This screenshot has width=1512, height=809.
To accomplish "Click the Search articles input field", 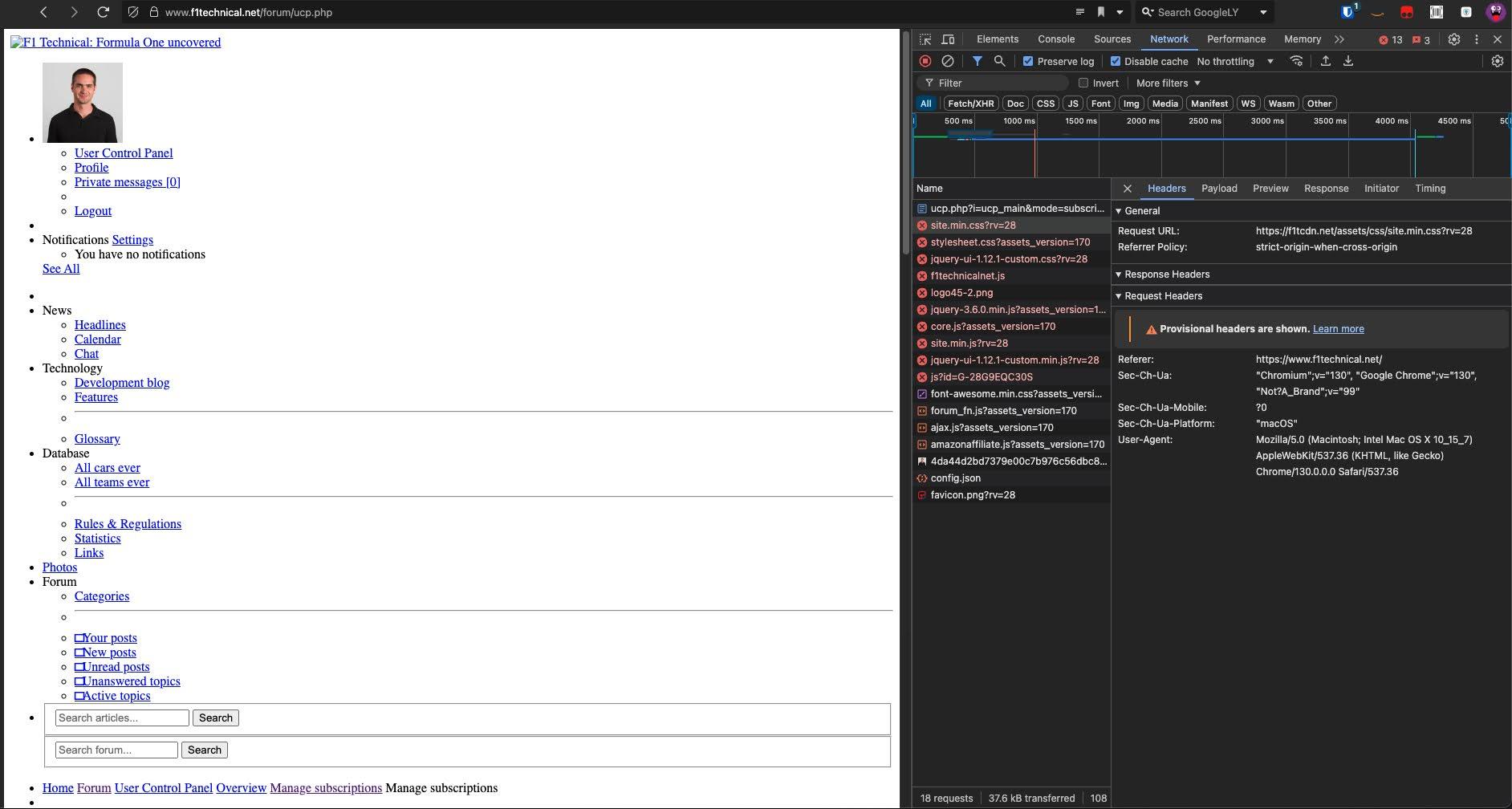I will coord(122,718).
